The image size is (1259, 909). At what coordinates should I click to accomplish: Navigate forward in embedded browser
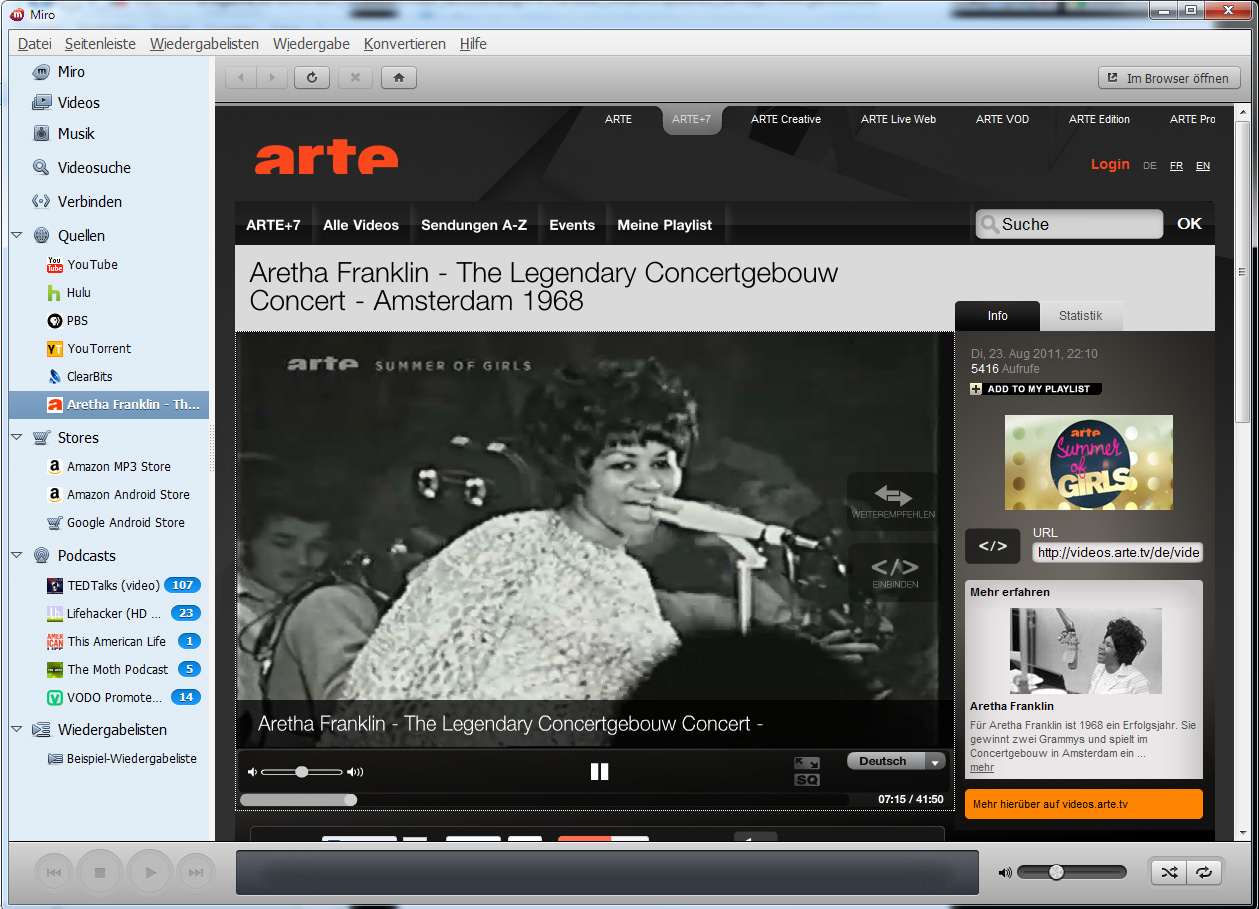click(x=272, y=78)
